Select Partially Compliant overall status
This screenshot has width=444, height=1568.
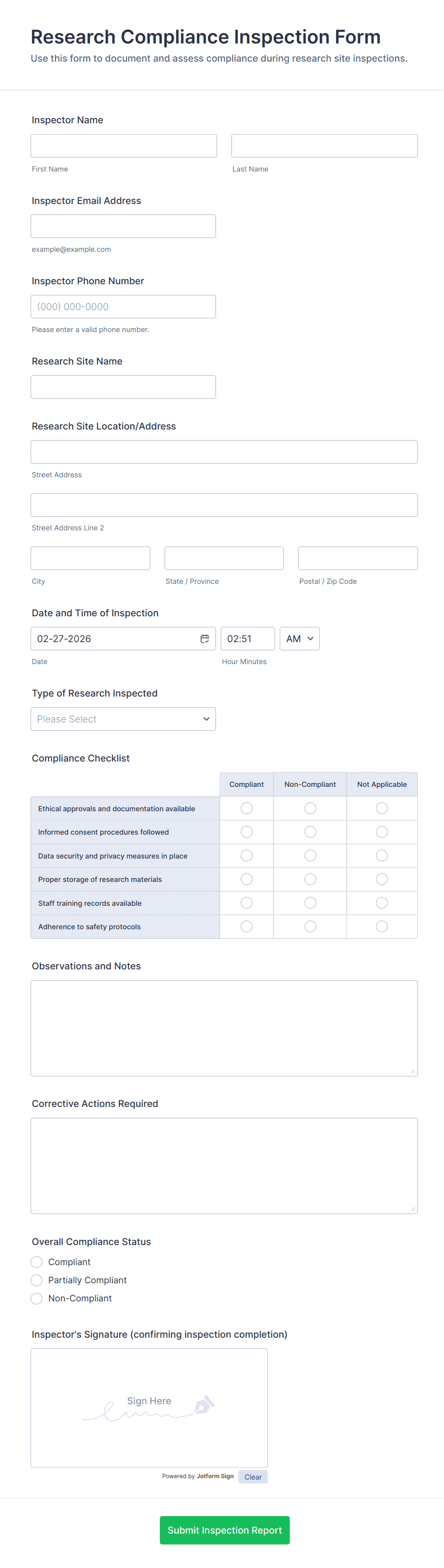click(x=36, y=1280)
